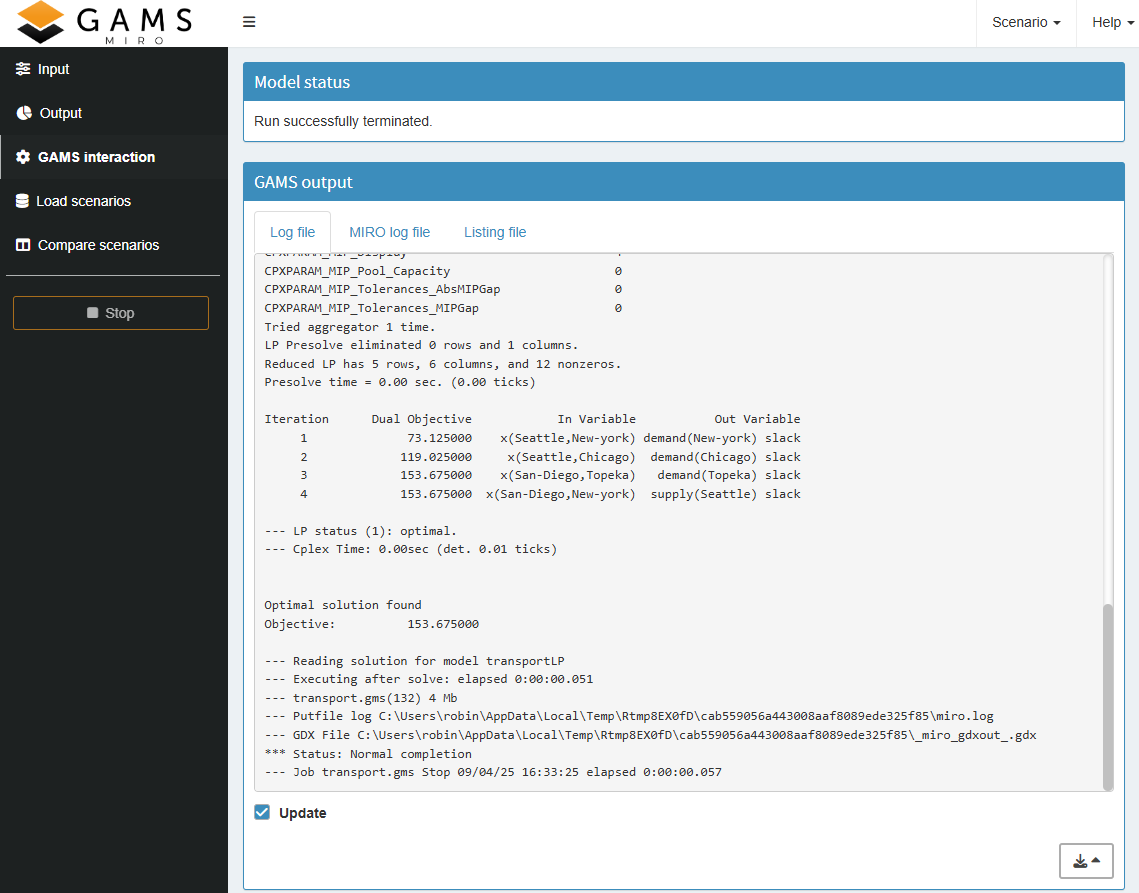Go to Output section
The image size is (1139, 893).
click(60, 113)
